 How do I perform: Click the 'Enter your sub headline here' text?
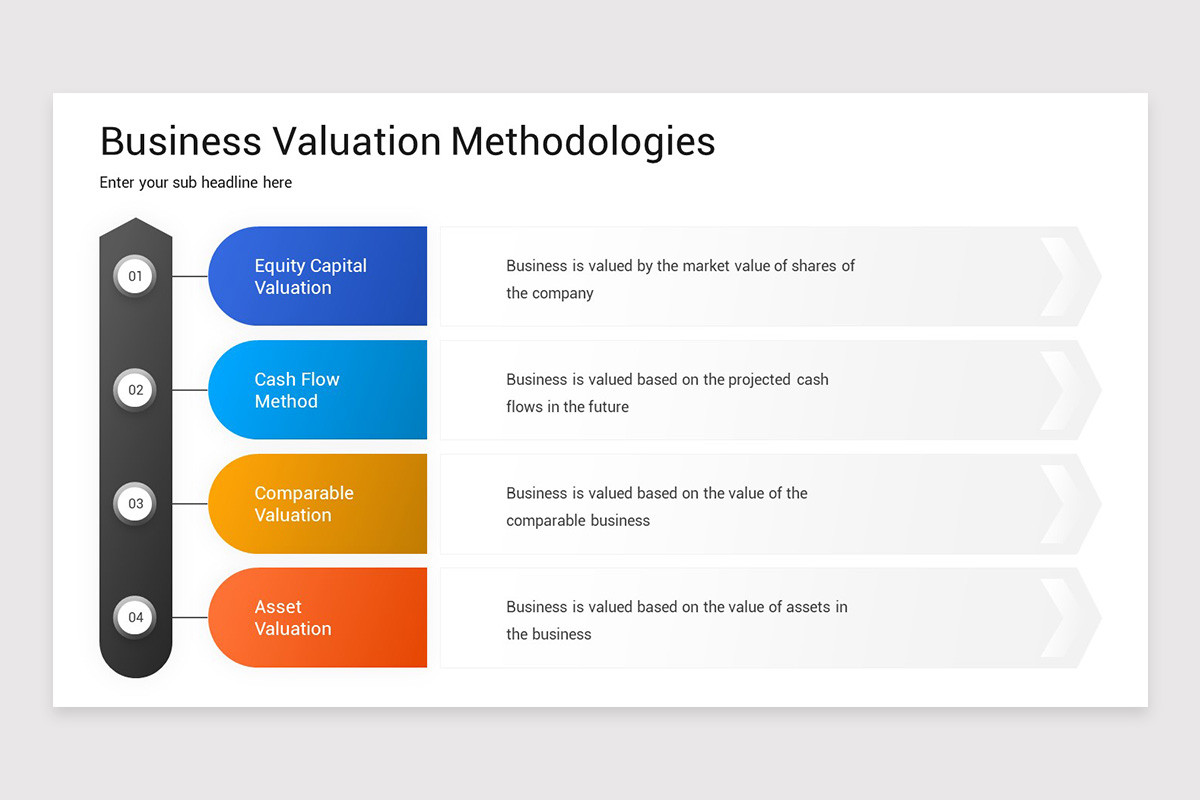(x=196, y=183)
